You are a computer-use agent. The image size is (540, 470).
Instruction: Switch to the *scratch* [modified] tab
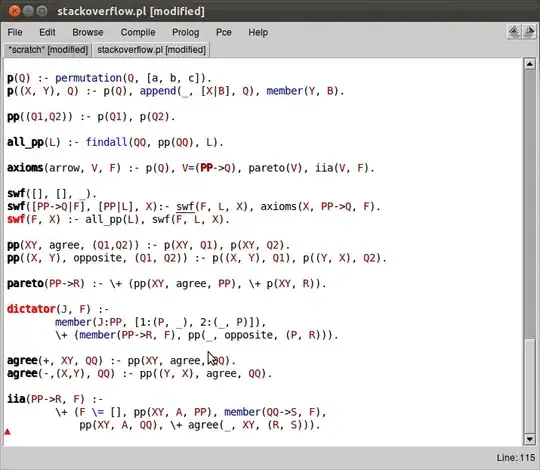[48, 50]
